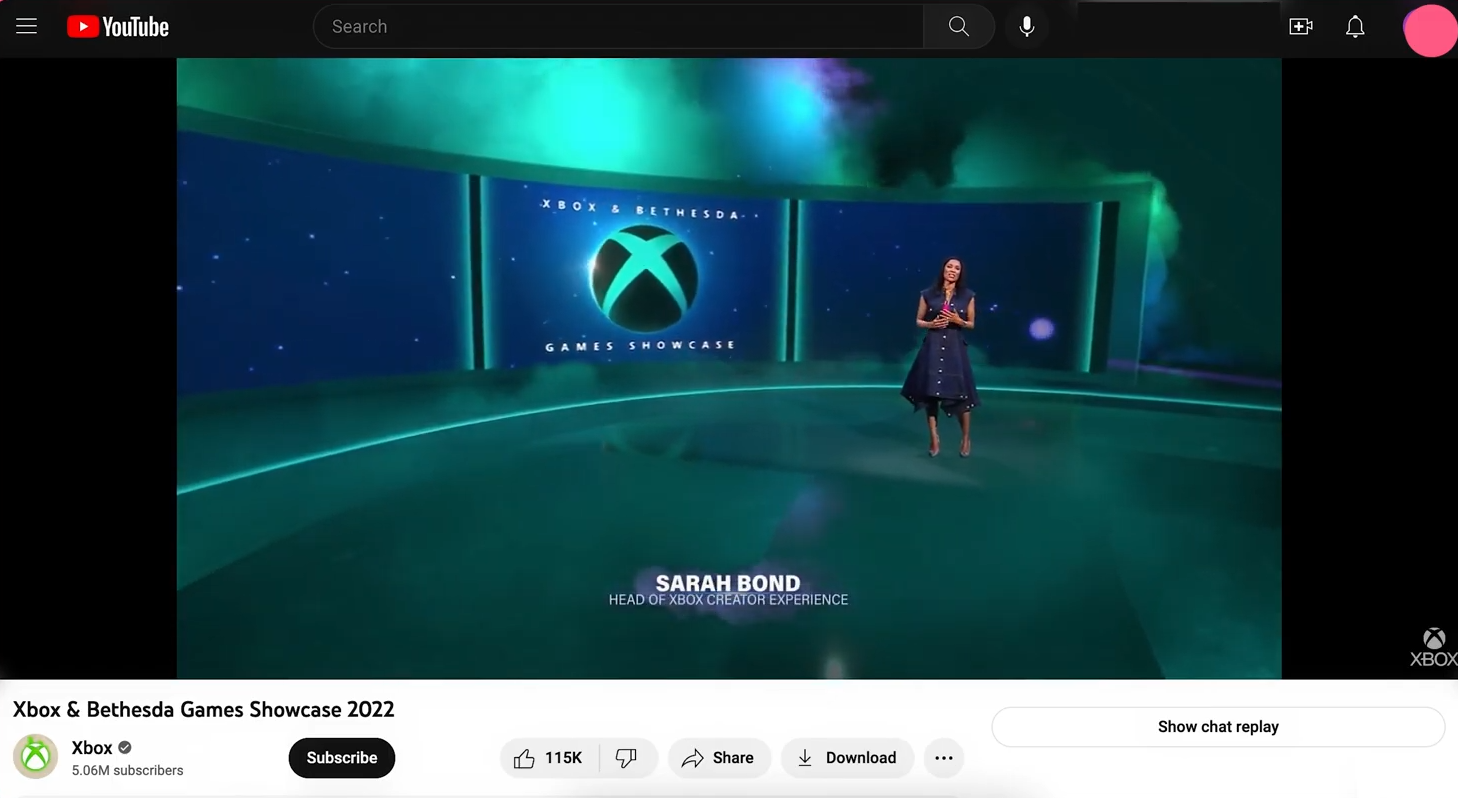Open the Xbox channel avatar
1458x798 pixels.
tap(35, 757)
